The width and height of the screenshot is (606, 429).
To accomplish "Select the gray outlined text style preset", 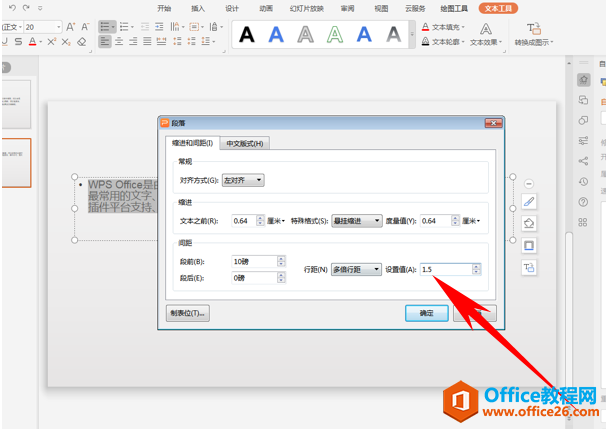I will pyautogui.click(x=305, y=34).
